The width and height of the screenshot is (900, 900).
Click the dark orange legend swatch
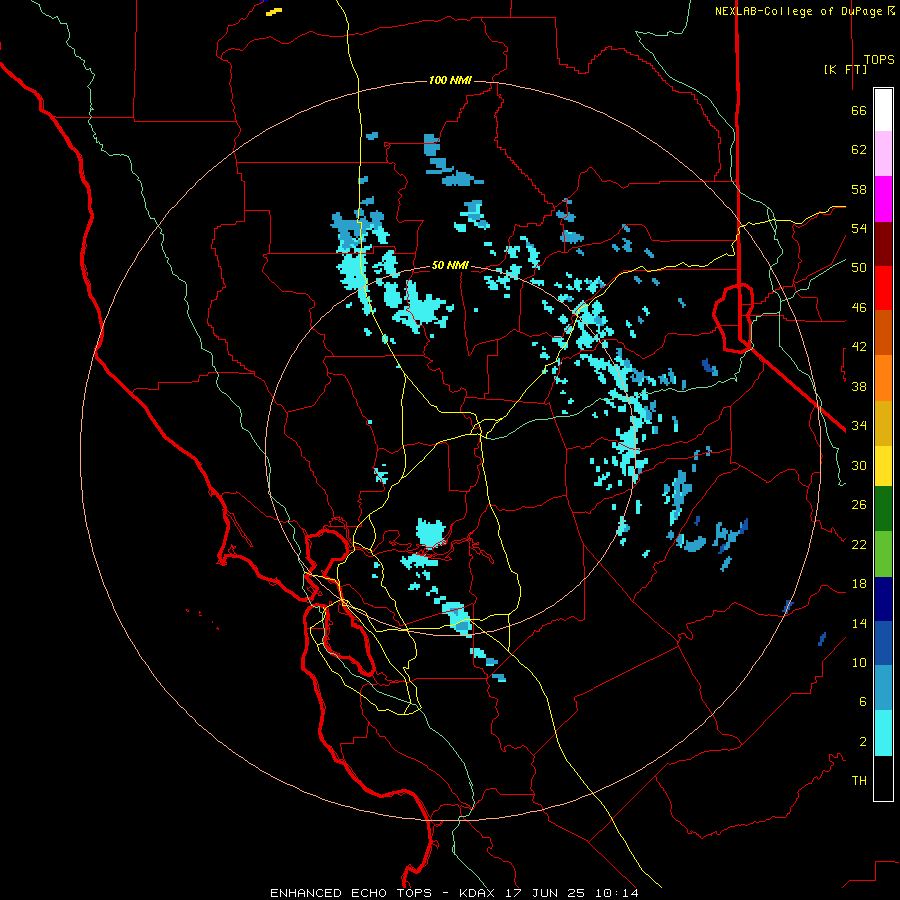point(883,333)
